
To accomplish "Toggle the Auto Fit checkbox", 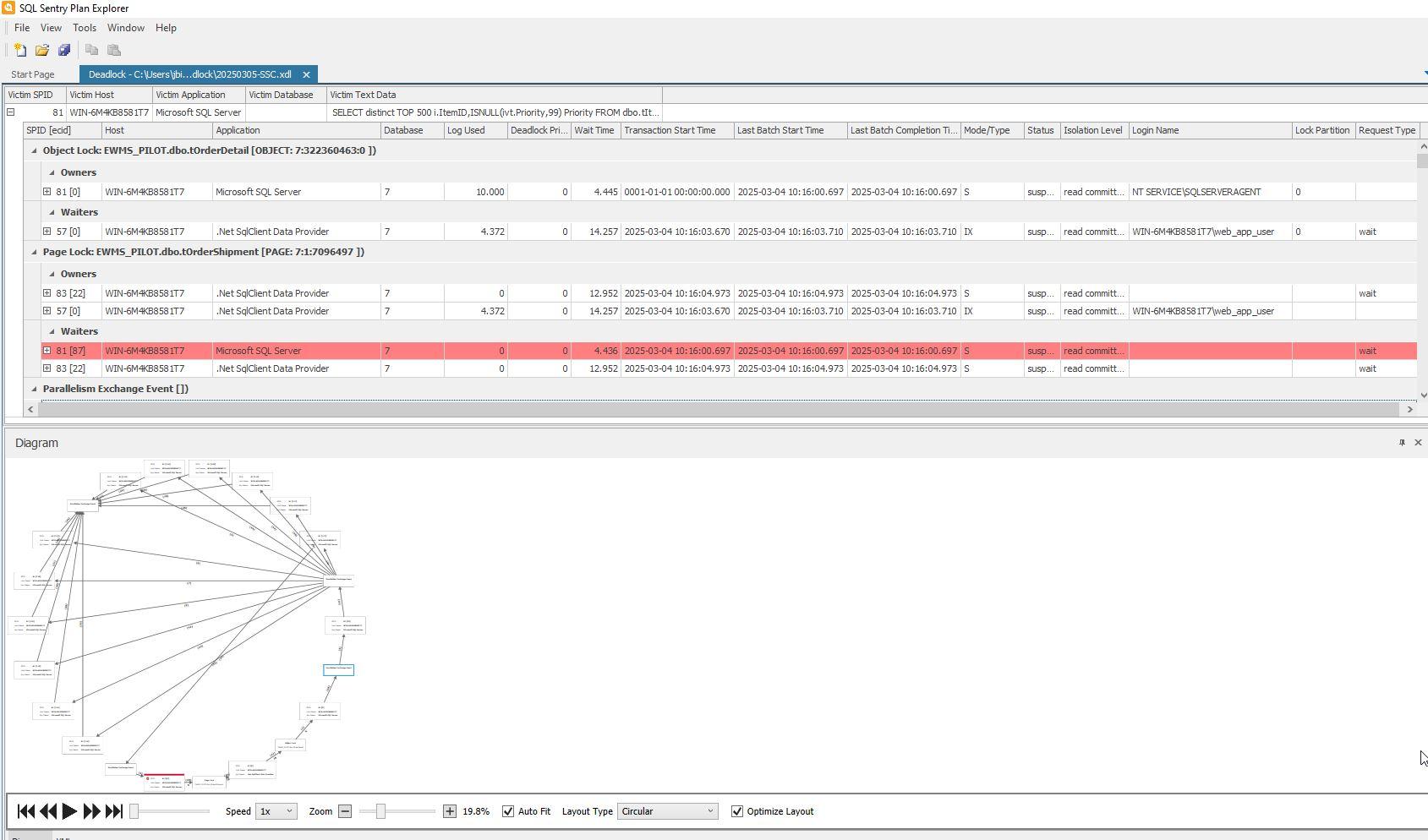I will pos(508,811).
